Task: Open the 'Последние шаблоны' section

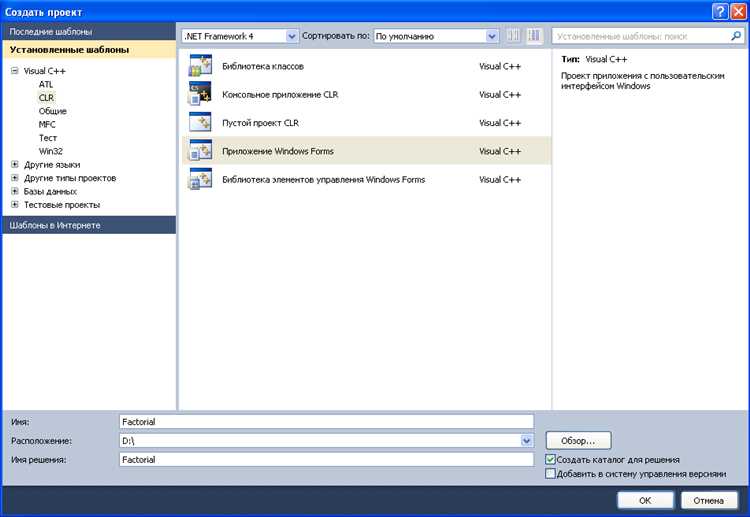Action: [x=89, y=32]
